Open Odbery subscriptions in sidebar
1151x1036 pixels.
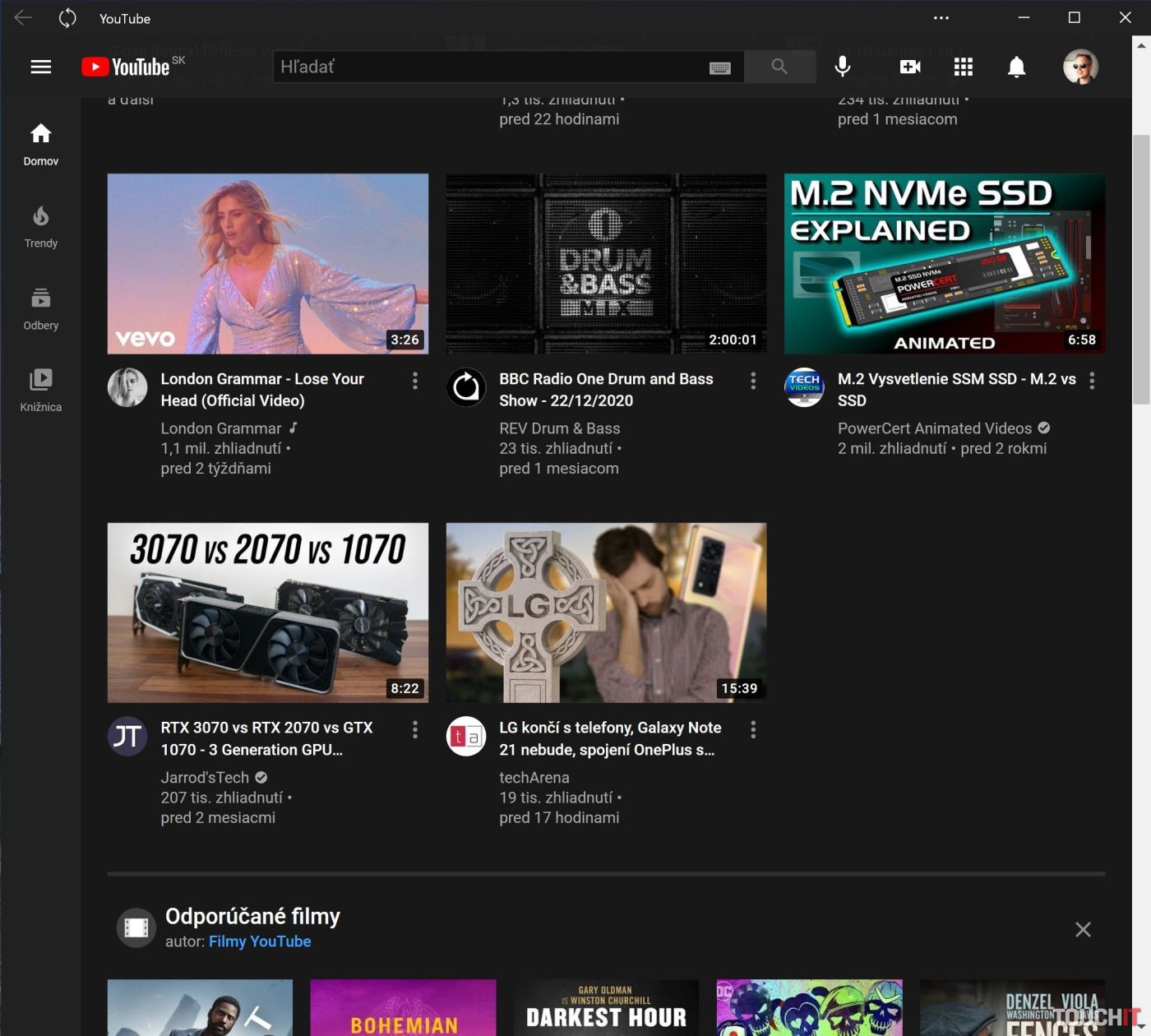(40, 308)
